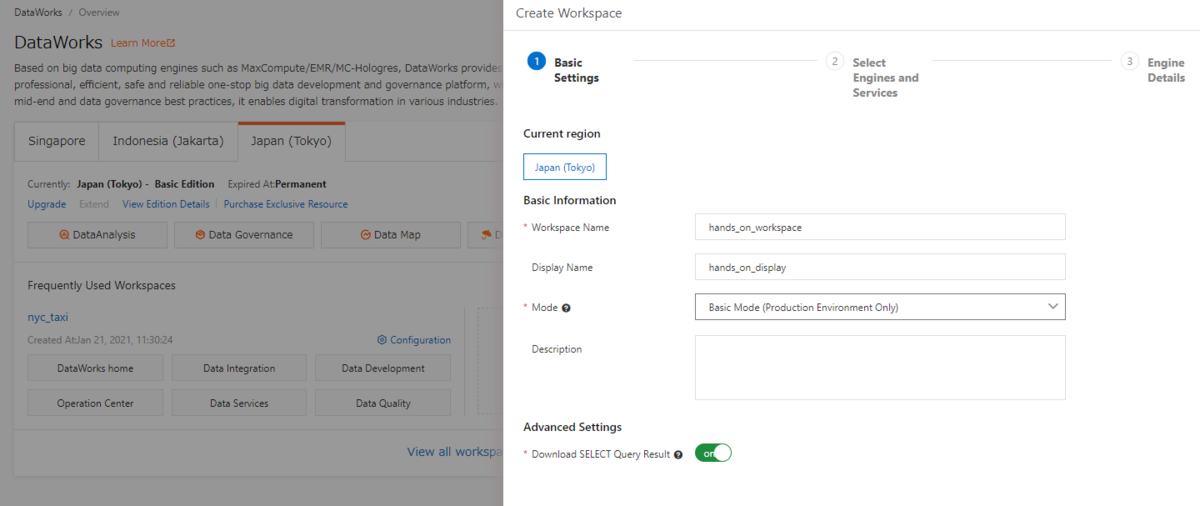Click the Configuration gear icon for nyc_taxi

(382, 340)
